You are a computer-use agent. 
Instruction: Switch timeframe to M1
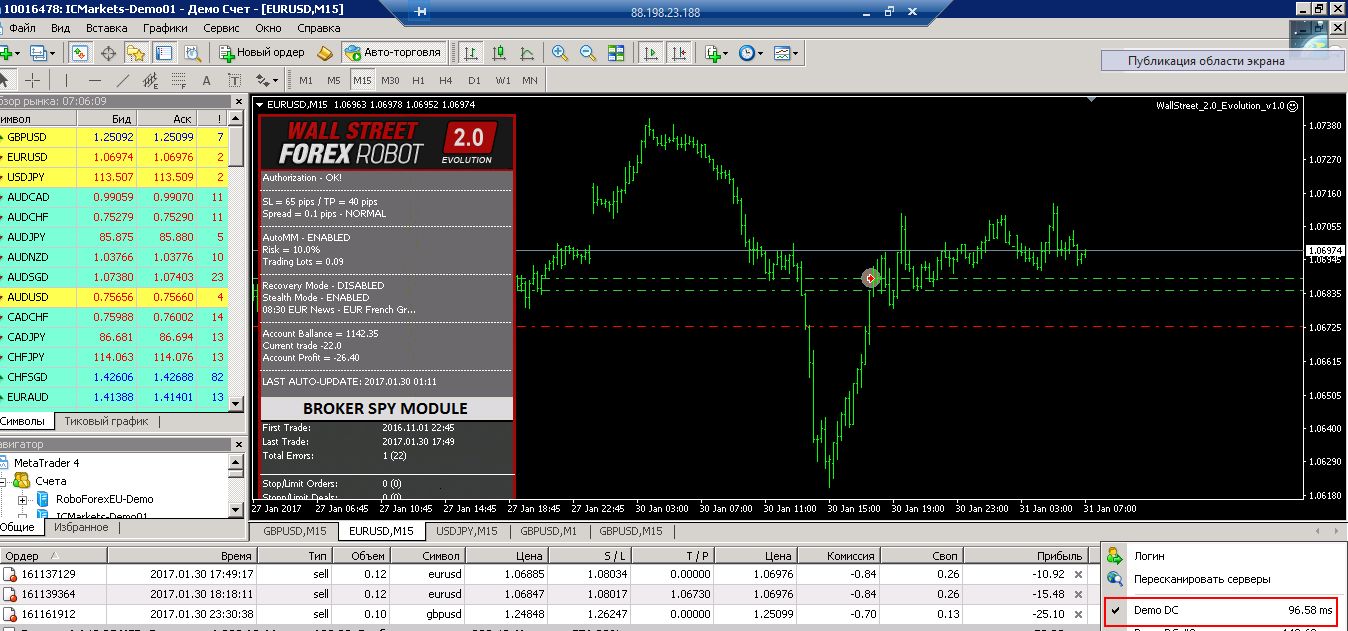[x=306, y=80]
